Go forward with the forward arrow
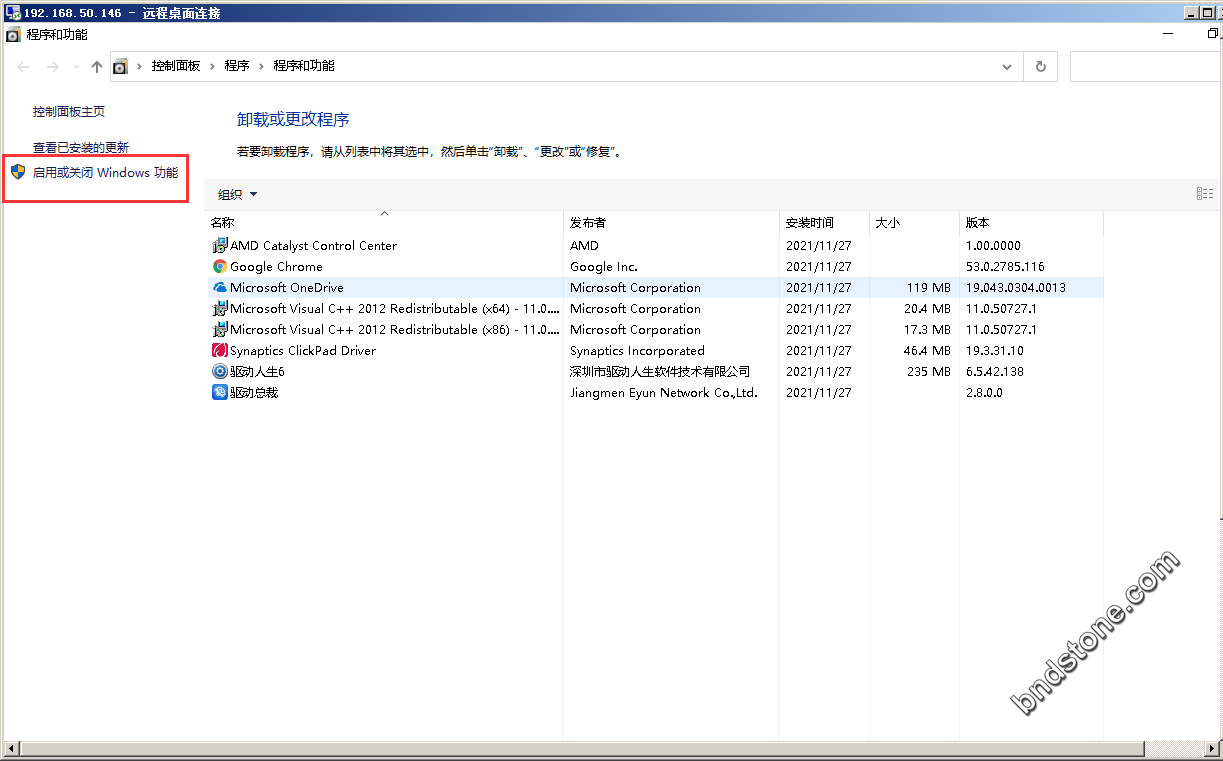The height and width of the screenshot is (761, 1223). 53,66
